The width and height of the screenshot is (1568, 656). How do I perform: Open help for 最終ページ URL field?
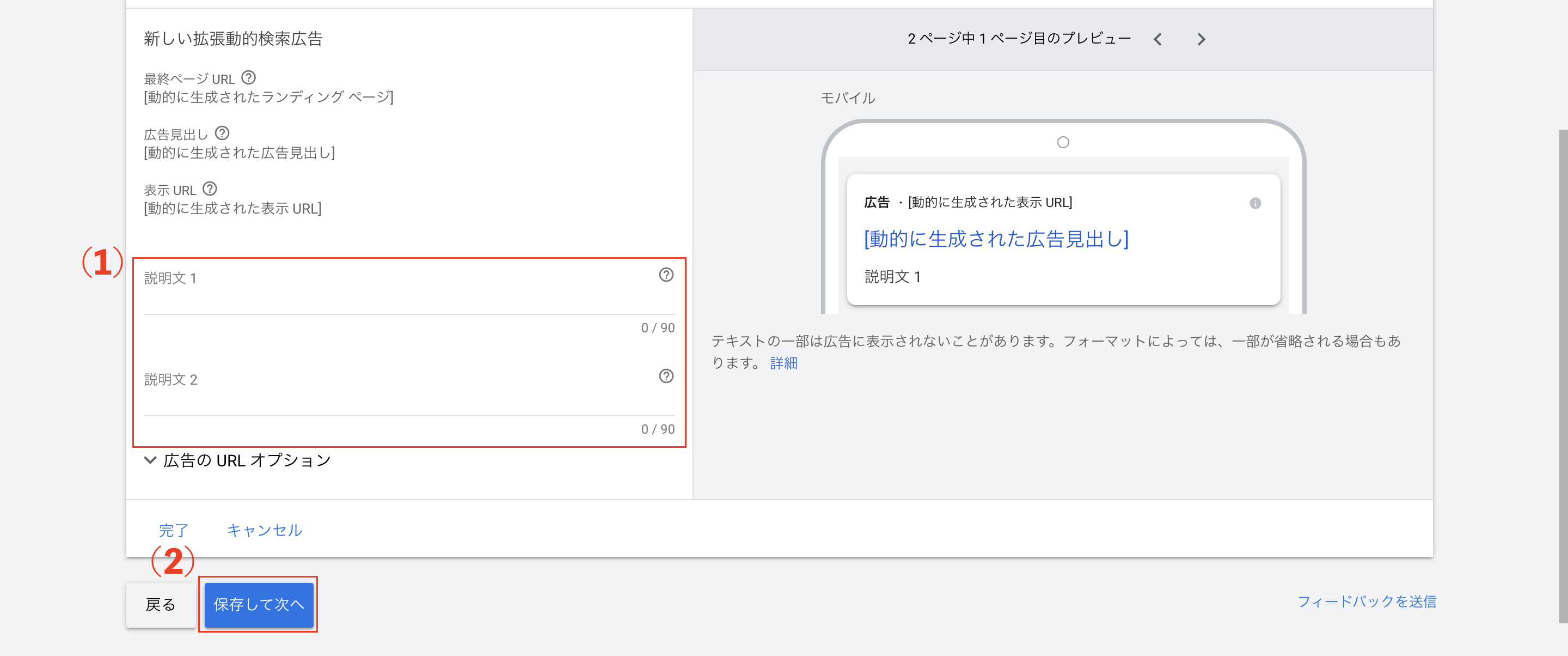coord(249,77)
